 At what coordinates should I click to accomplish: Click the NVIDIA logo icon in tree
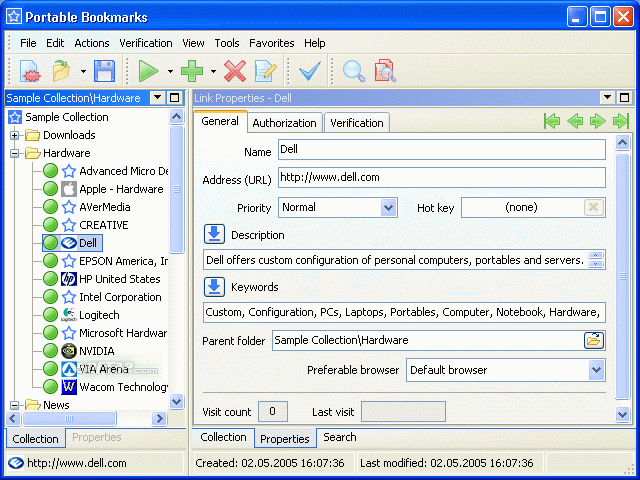tap(69, 351)
